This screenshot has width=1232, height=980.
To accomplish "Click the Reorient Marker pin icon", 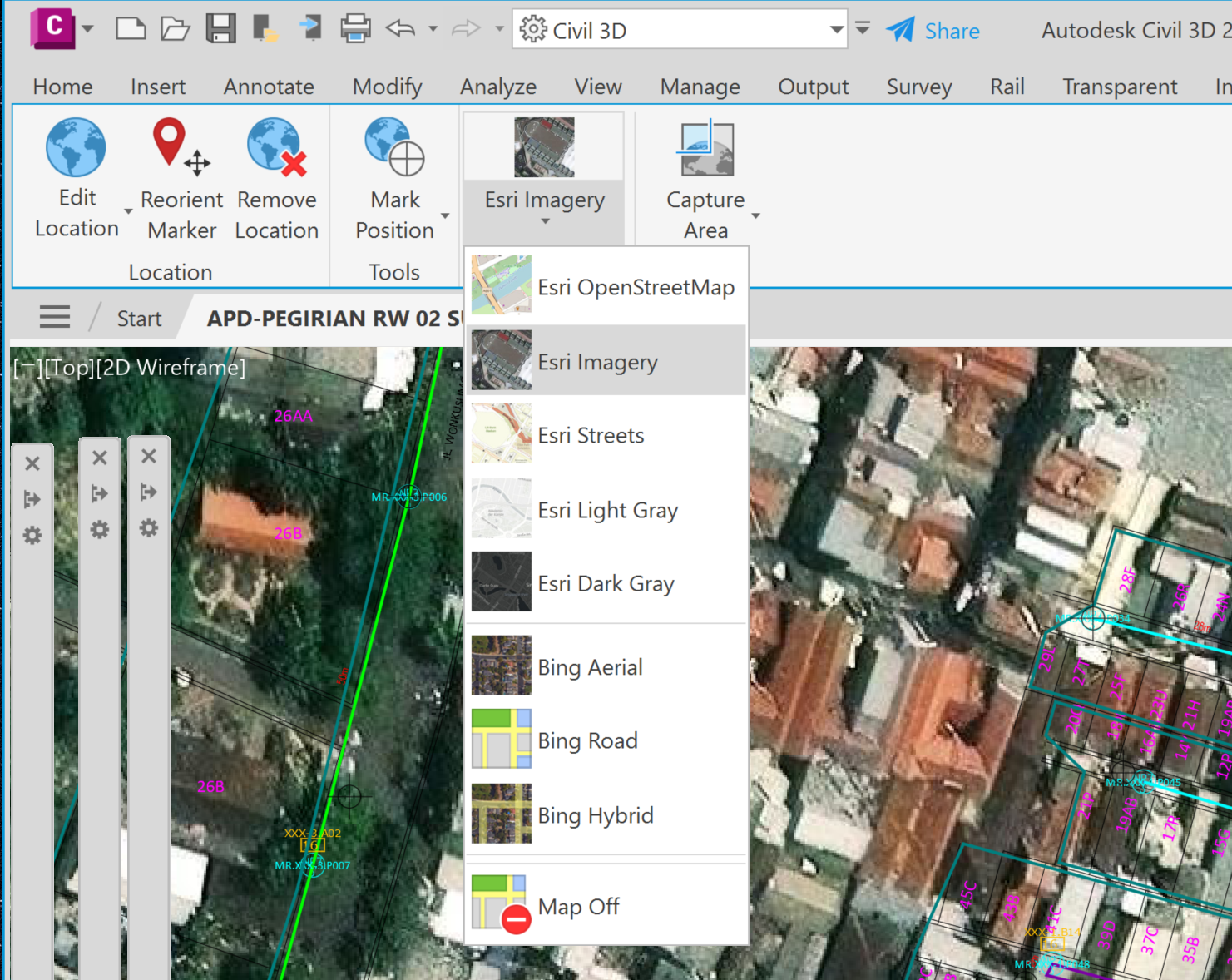I will click(x=181, y=147).
